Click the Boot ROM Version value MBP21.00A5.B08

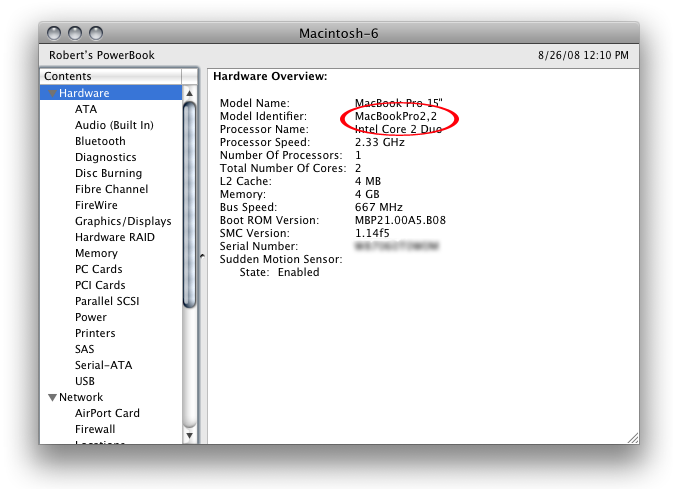[x=400, y=220]
